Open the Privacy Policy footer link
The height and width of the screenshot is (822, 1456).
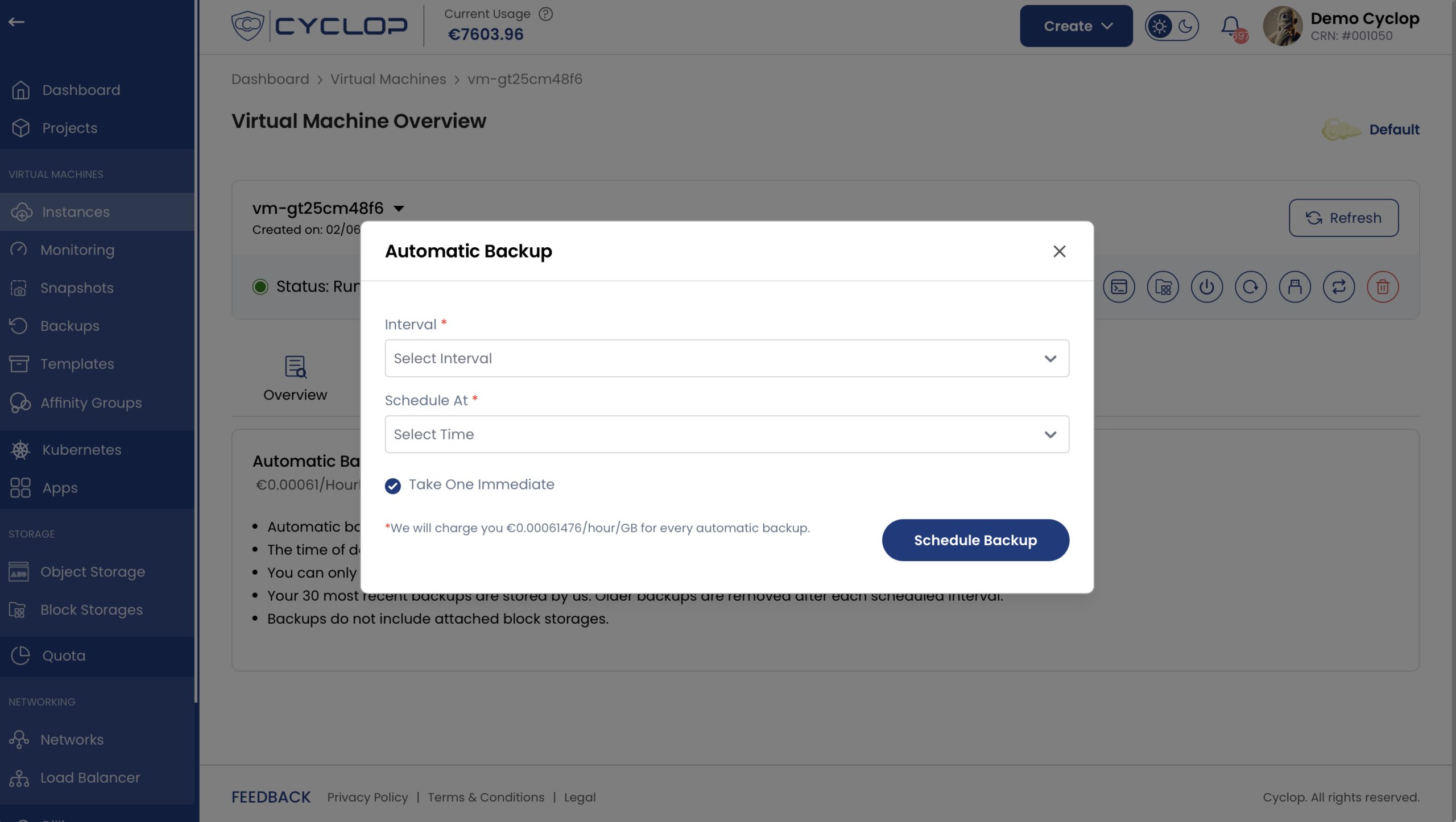367,798
